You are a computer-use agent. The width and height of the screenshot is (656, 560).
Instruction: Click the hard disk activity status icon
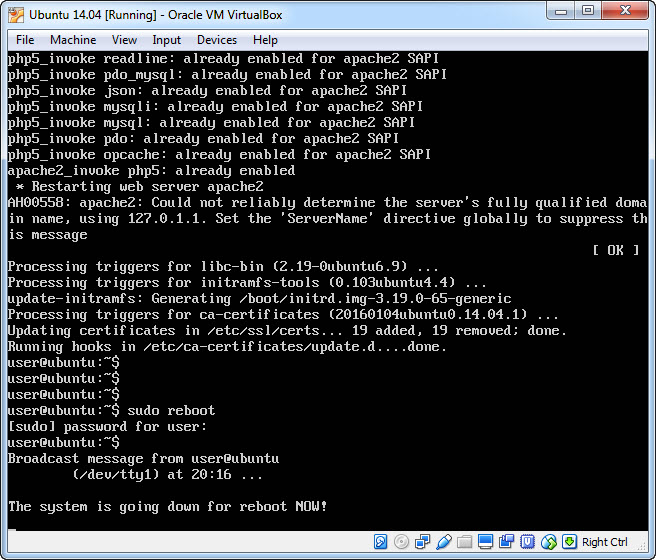coord(380,542)
